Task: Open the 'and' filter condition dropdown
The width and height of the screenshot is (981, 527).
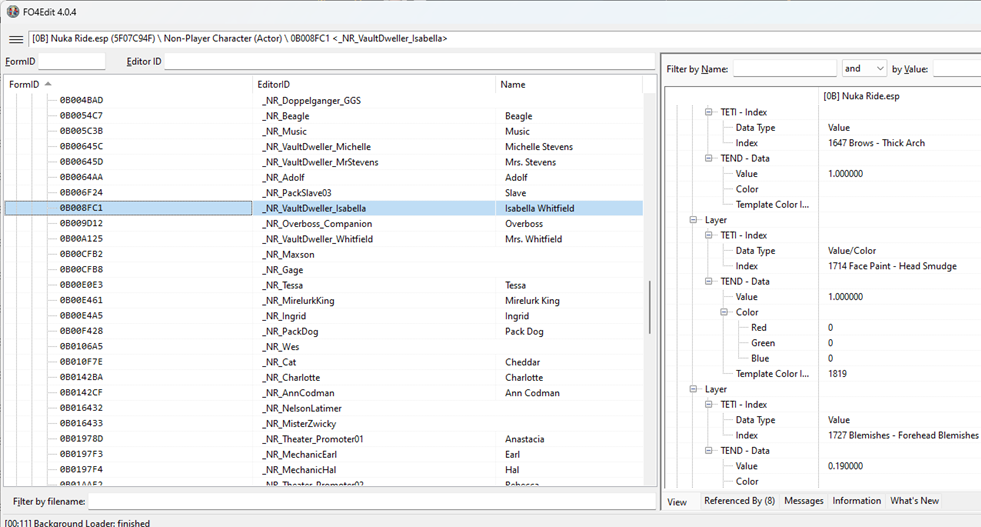Action: [x=863, y=69]
